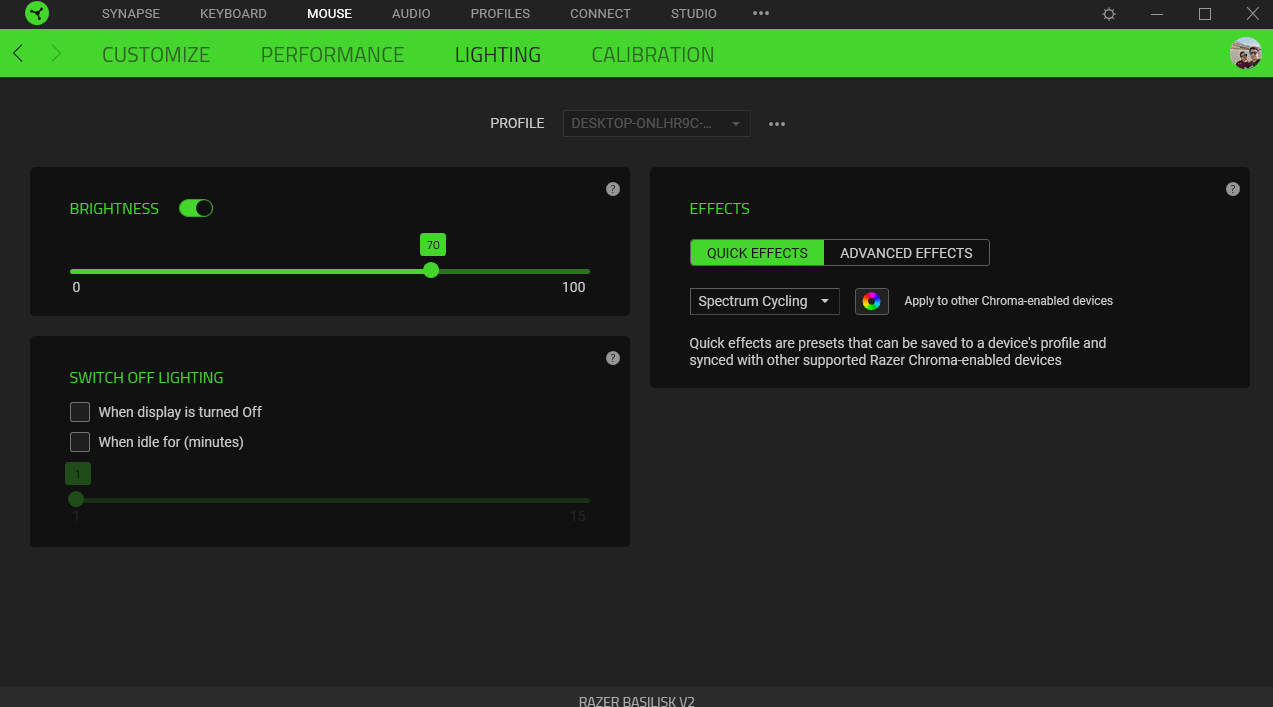The height and width of the screenshot is (707, 1273).
Task: Open profile options three-dot menu
Action: tap(777, 124)
